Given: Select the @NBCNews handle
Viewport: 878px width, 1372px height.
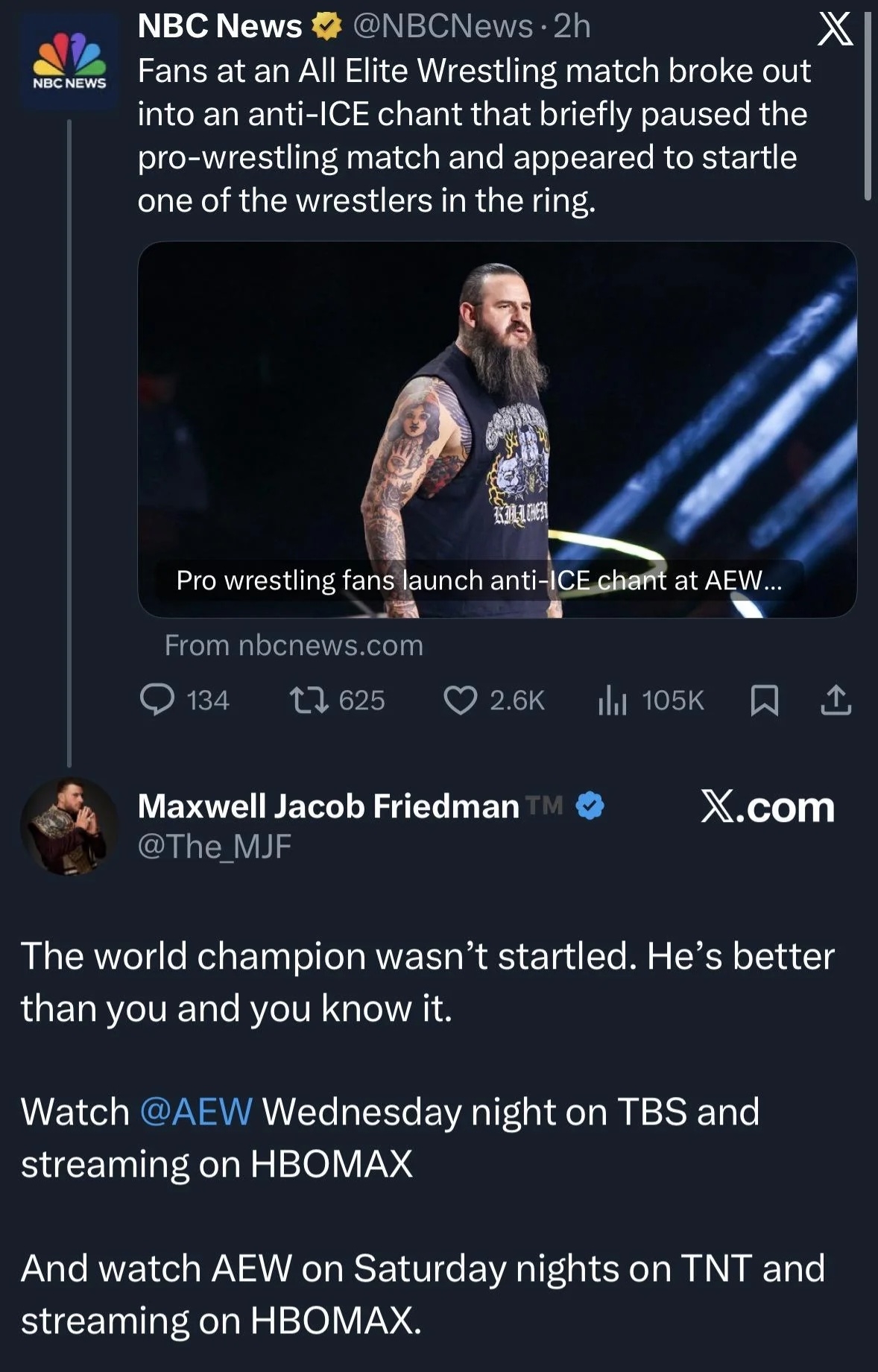Looking at the screenshot, I should click(x=442, y=26).
